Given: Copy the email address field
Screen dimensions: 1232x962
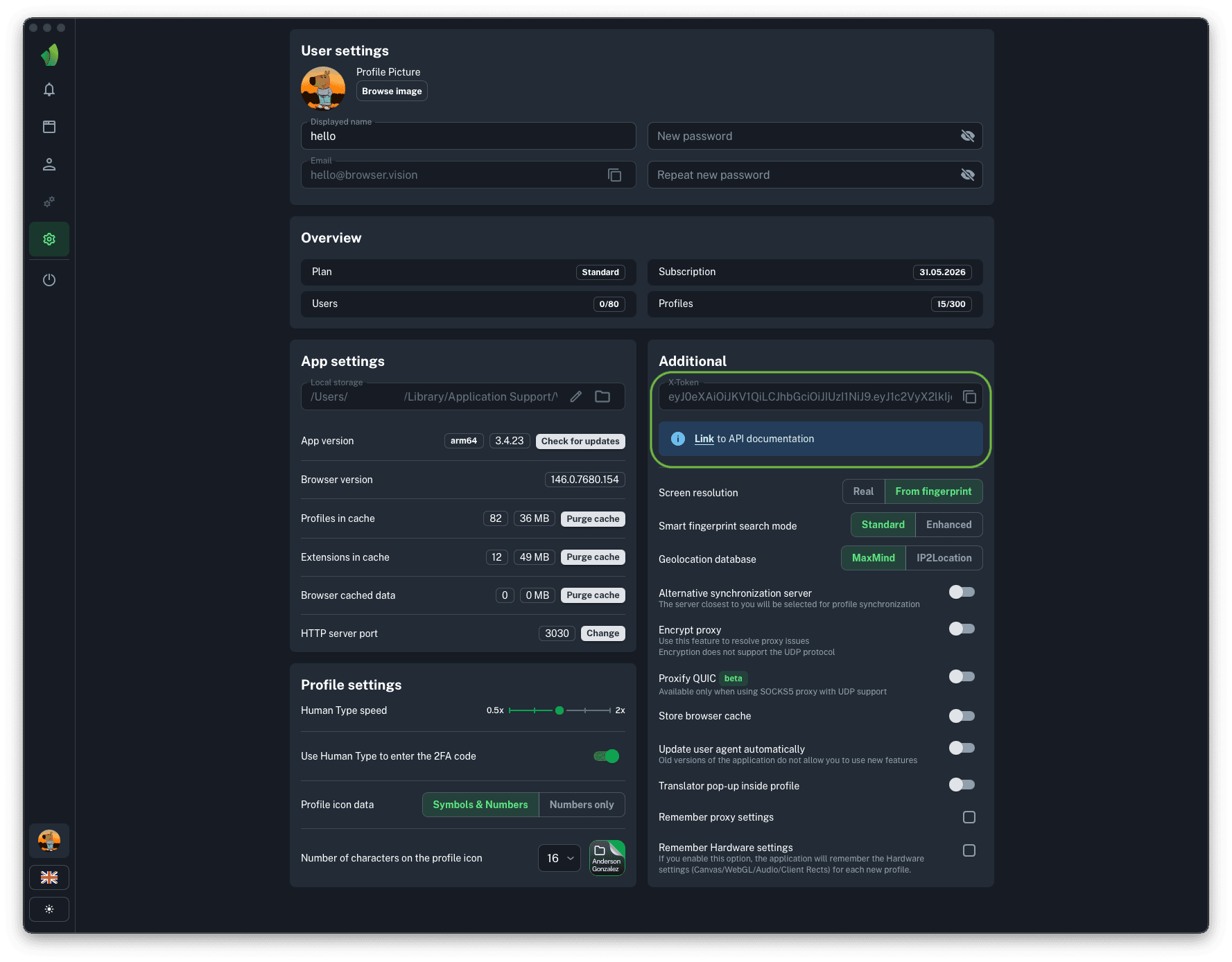Looking at the screenshot, I should tap(614, 175).
